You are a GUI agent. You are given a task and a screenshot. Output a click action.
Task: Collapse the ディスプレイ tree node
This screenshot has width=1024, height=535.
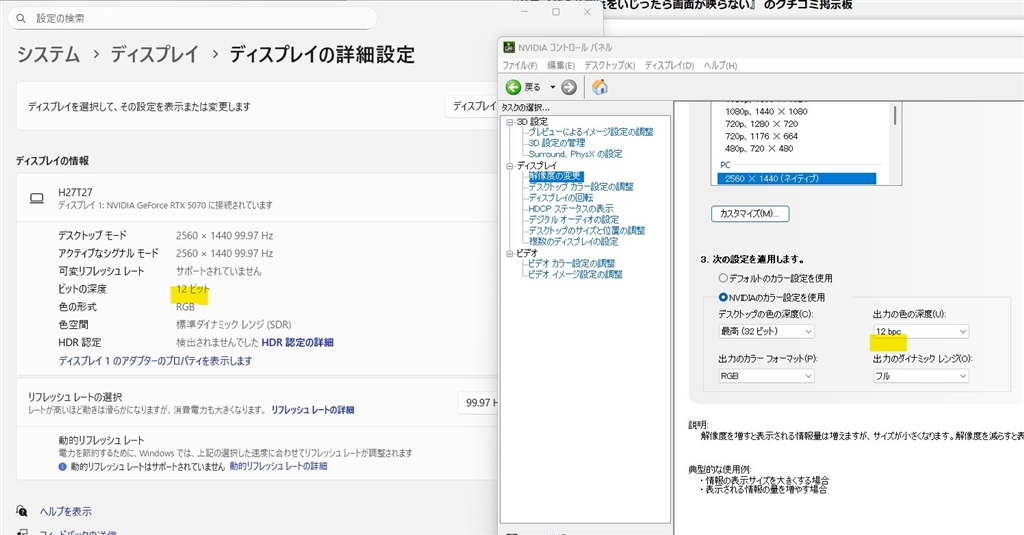509,166
